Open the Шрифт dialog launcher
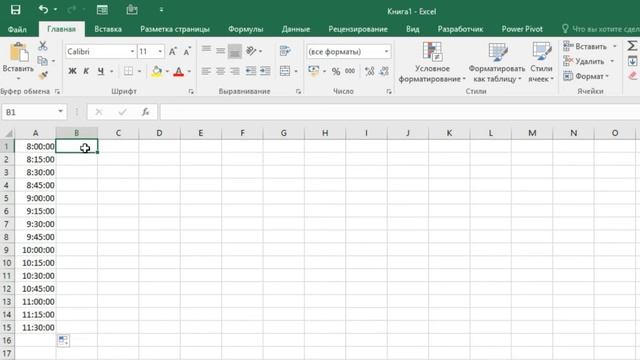640x360 pixels. (x=191, y=92)
